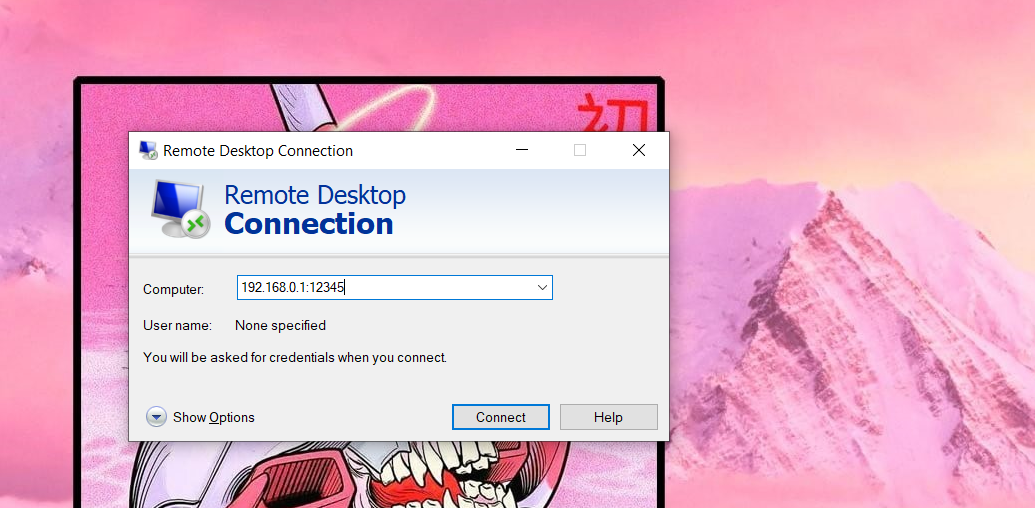This screenshot has width=1035, height=508.
Task: Click the Computer field label
Action: [173, 289]
